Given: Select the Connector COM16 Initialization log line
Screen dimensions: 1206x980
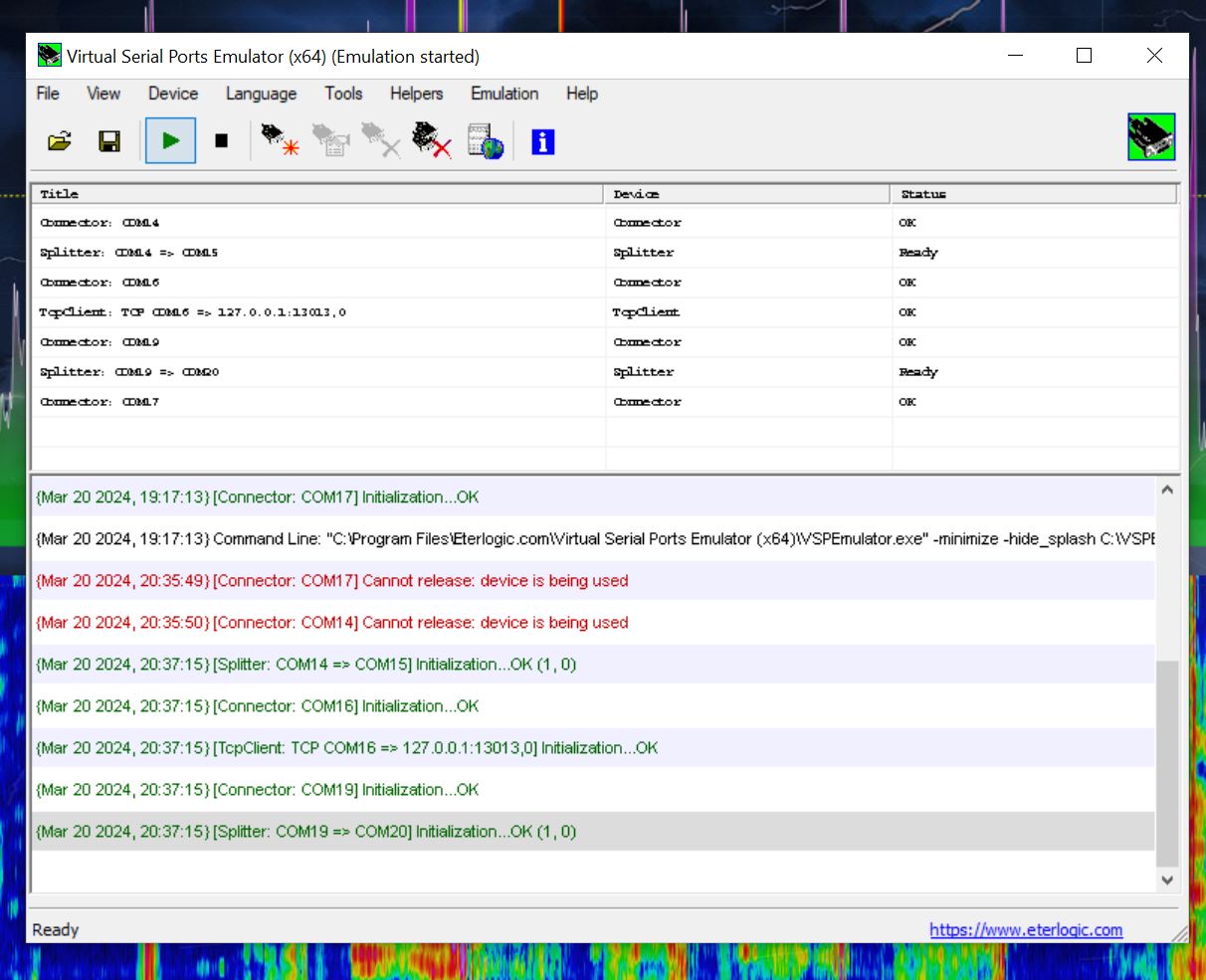Looking at the screenshot, I should point(593,706).
